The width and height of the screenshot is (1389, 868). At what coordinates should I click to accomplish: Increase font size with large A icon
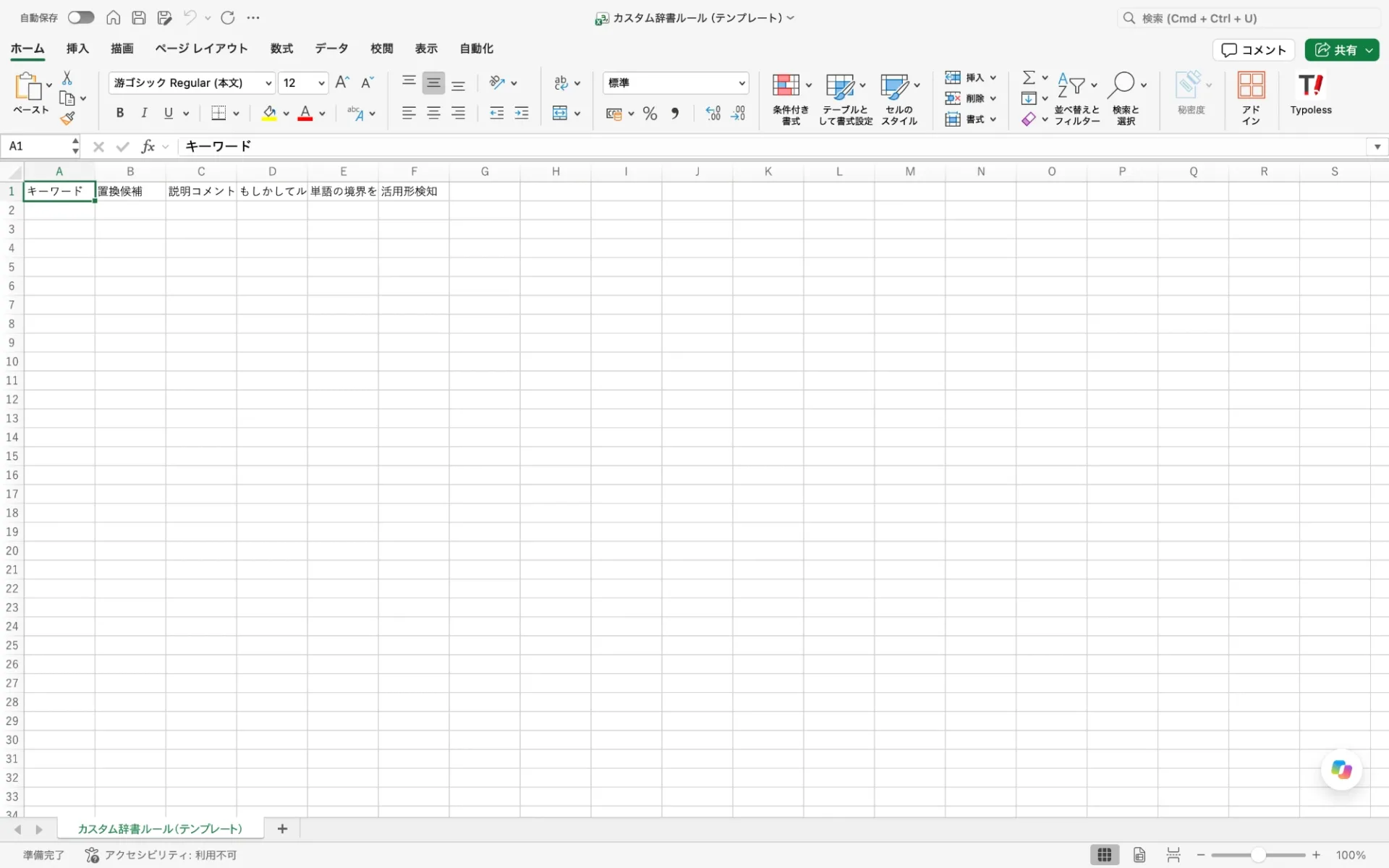[x=343, y=82]
